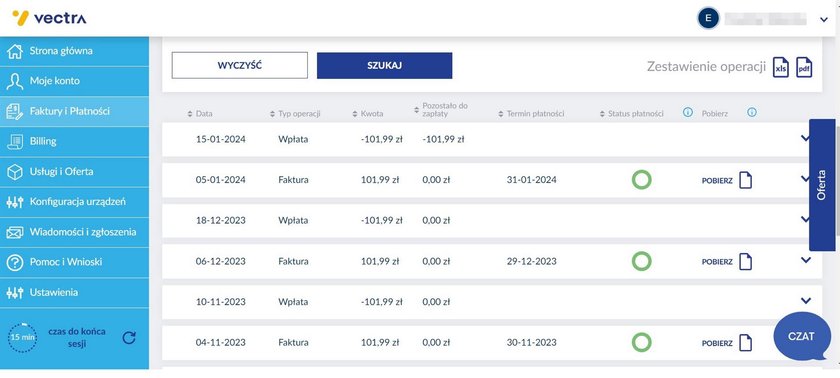
Task: Click info icon next to Pobierz column
Action: click(752, 113)
